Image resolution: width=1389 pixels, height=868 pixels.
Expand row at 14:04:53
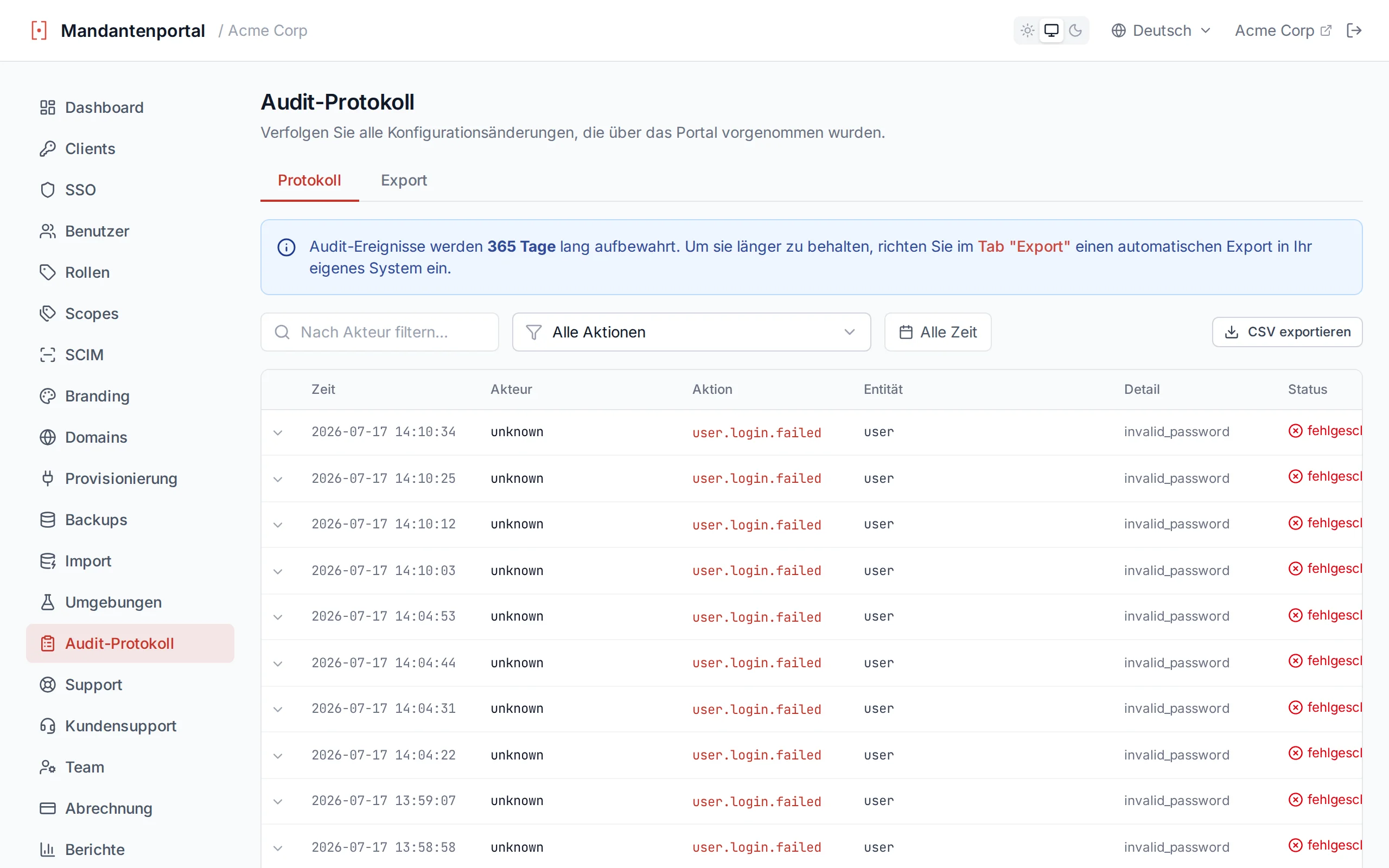click(278, 617)
